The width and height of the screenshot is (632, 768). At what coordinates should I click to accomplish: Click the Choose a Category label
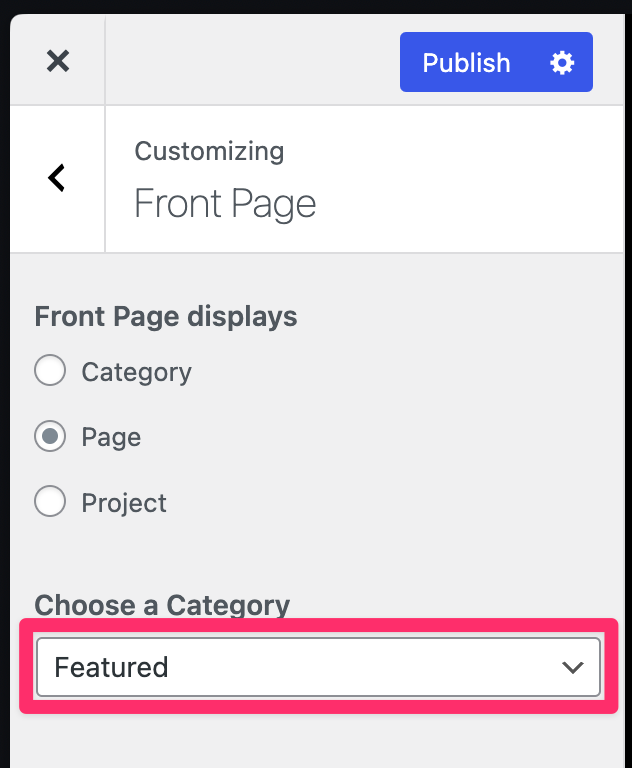(x=162, y=605)
